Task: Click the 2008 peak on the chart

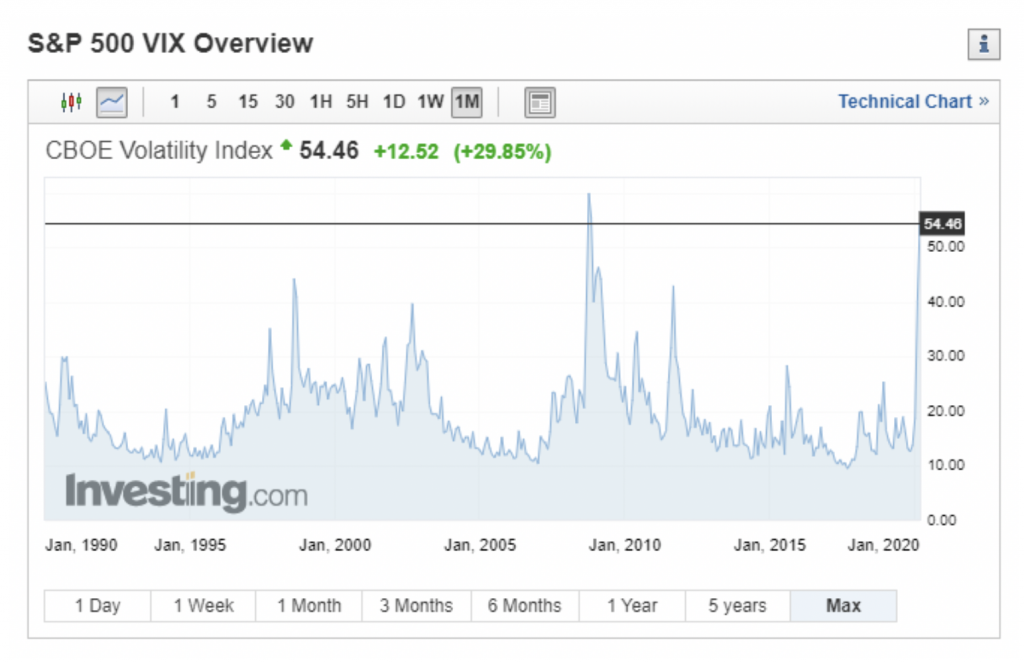Action: [588, 195]
